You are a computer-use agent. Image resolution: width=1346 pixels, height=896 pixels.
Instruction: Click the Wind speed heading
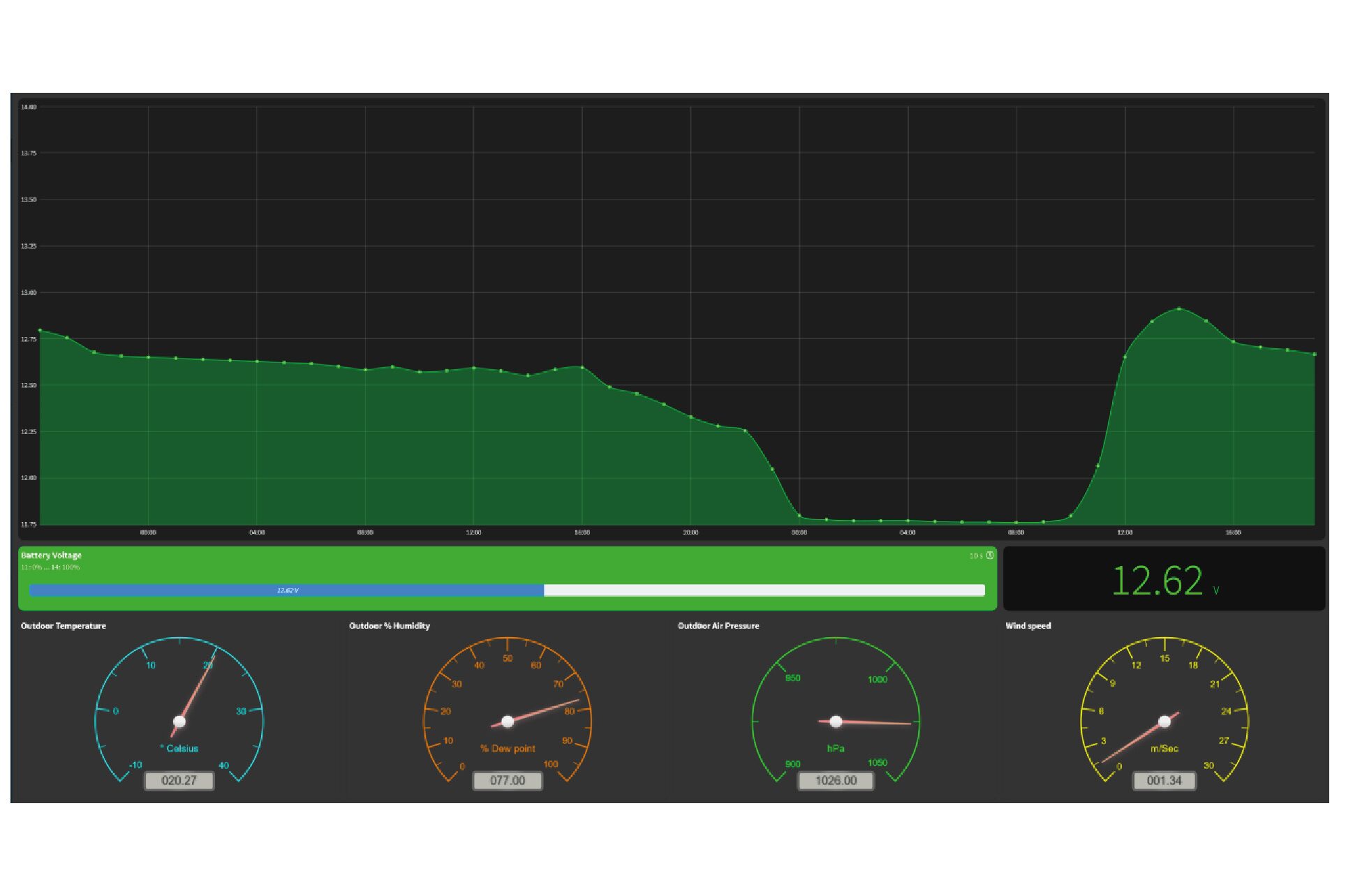1028,626
